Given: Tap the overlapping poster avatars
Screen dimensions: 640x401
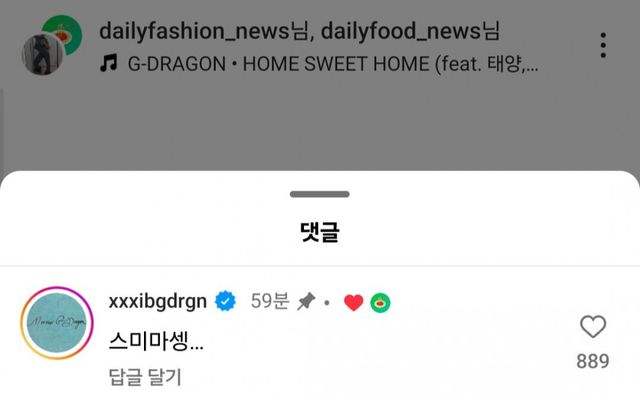Looking at the screenshot, I should click(52, 45).
